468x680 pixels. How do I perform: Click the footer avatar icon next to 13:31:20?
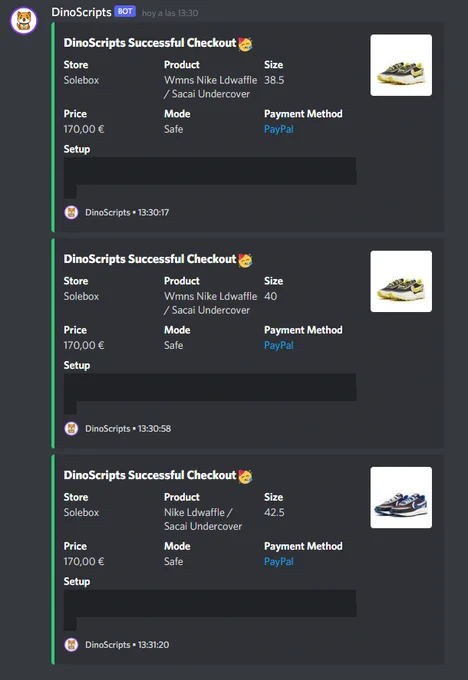pyautogui.click(x=71, y=644)
